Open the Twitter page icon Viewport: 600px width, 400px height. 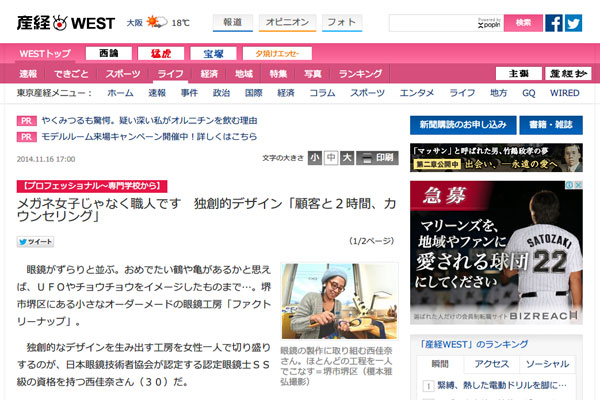[x=575, y=23]
